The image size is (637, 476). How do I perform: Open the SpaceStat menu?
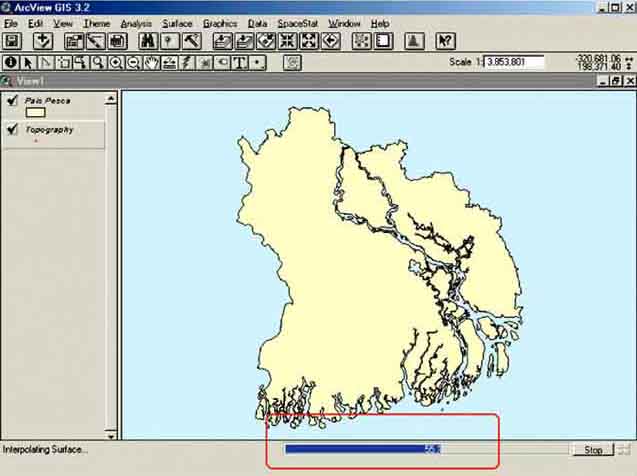pyautogui.click(x=298, y=22)
